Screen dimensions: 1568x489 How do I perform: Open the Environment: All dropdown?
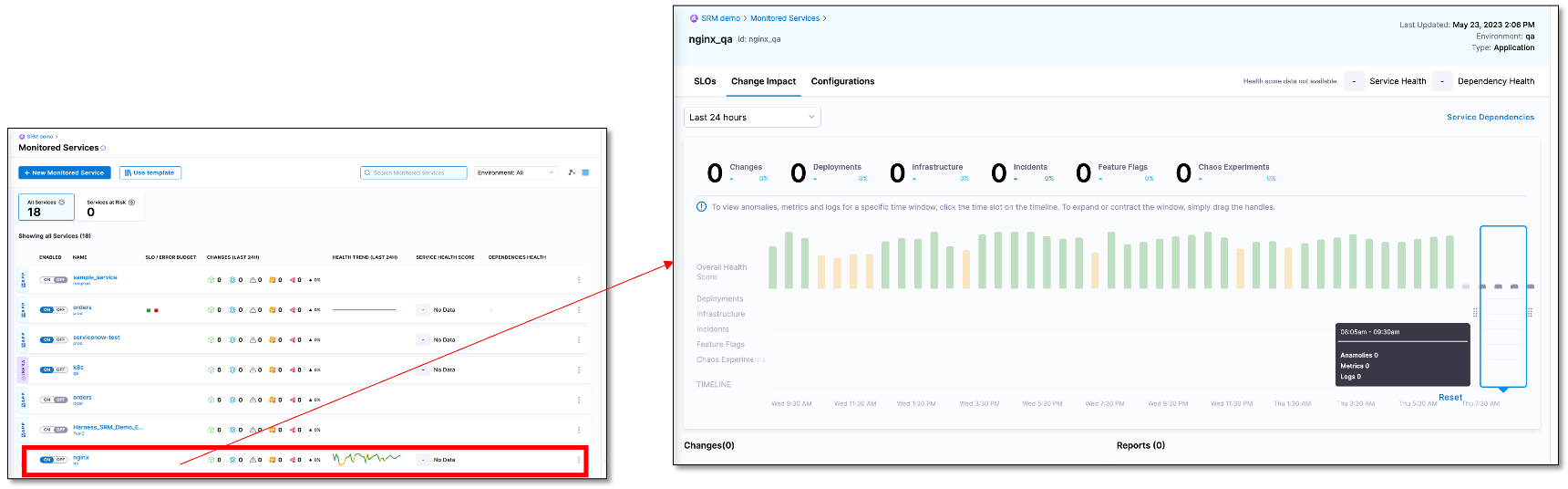[516, 172]
